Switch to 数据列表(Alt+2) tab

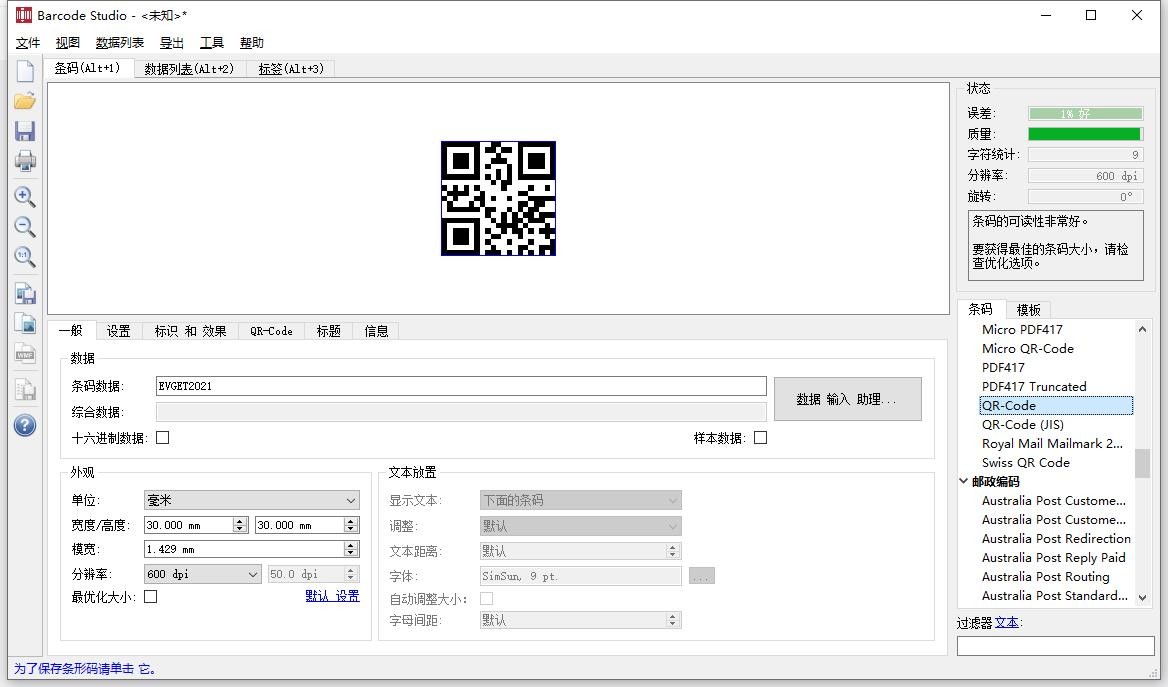coord(189,69)
